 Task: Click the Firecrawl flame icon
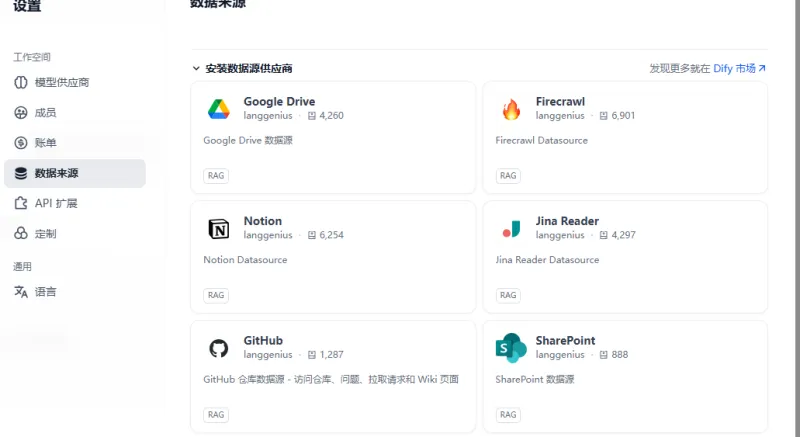[x=511, y=109]
